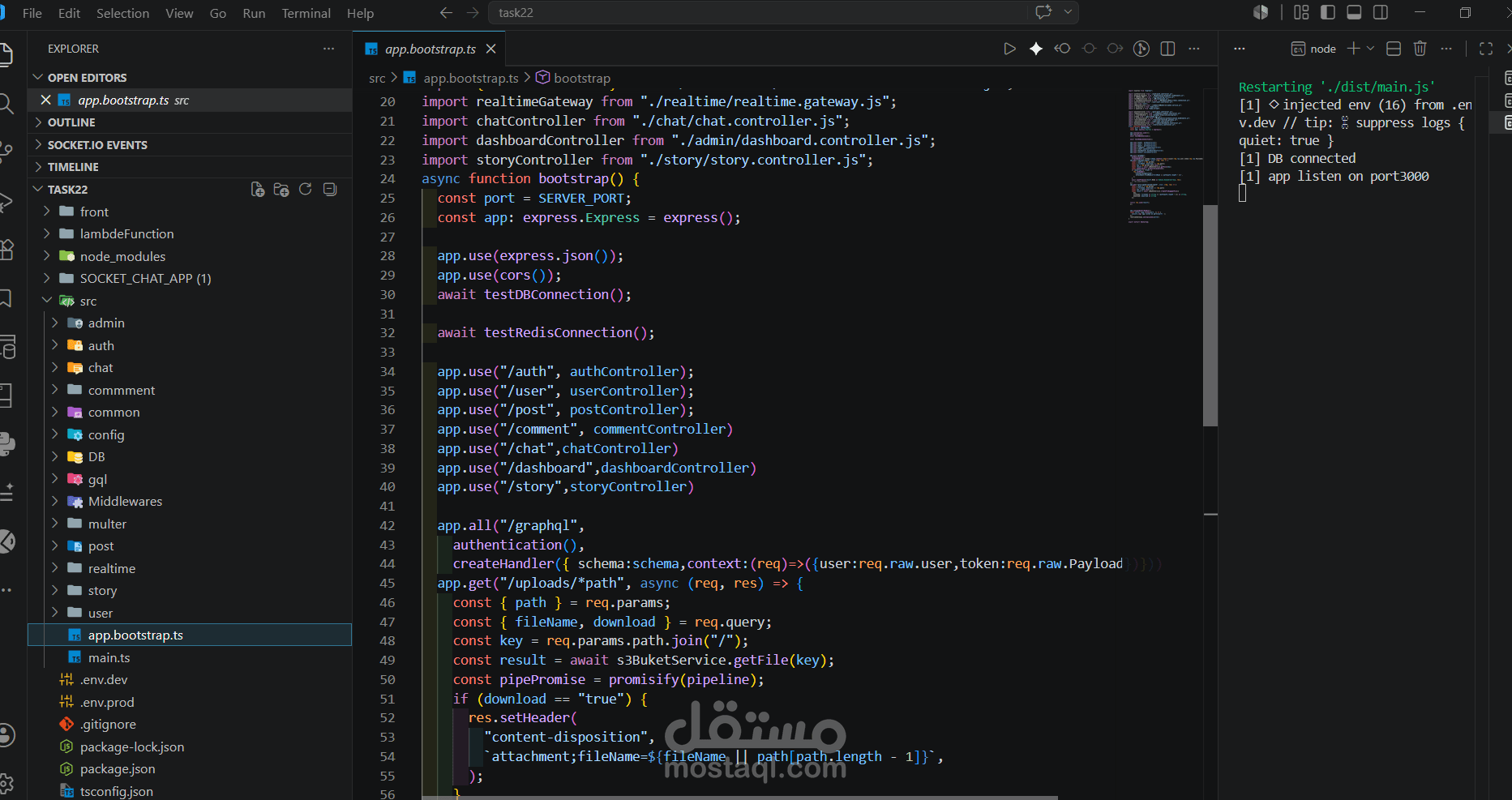1512x800 pixels.
Task: Collapse all folders in explorer
Action: pos(329,189)
